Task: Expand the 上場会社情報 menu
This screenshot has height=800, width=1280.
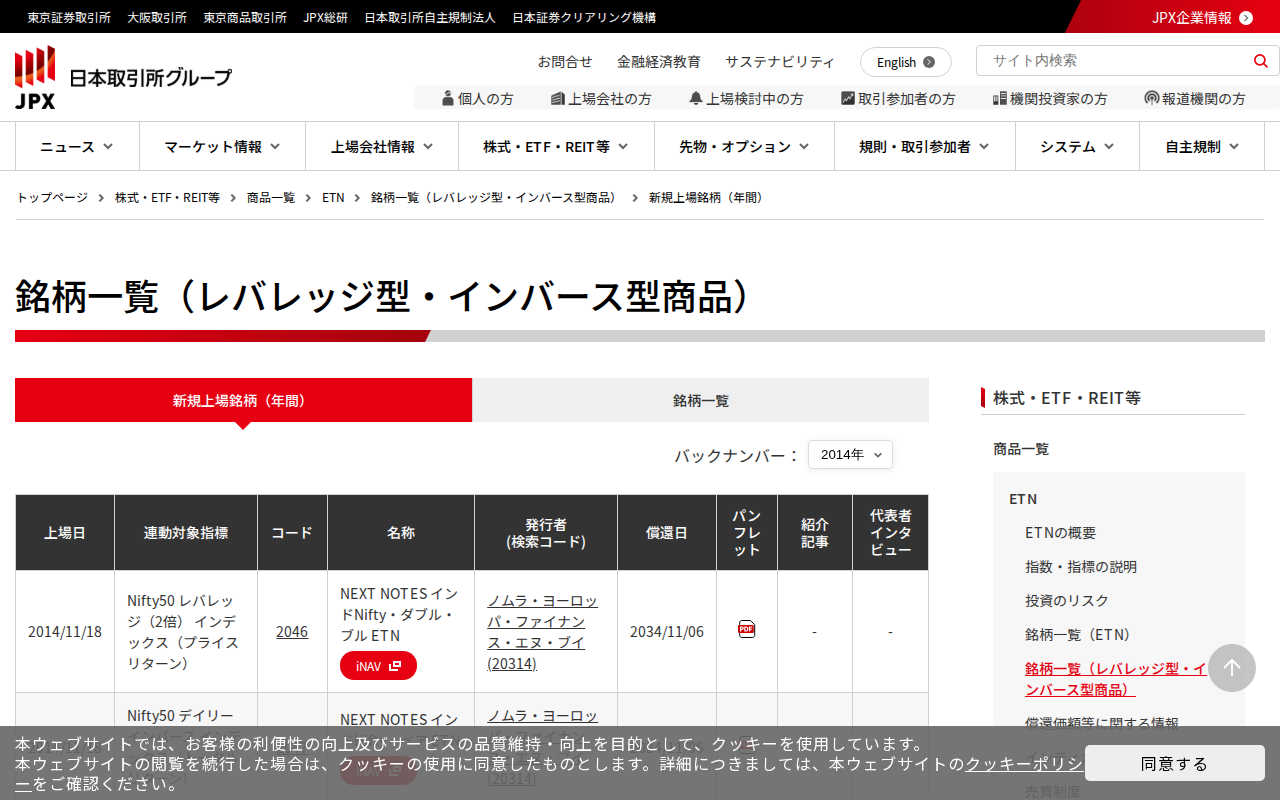Action: click(x=382, y=146)
